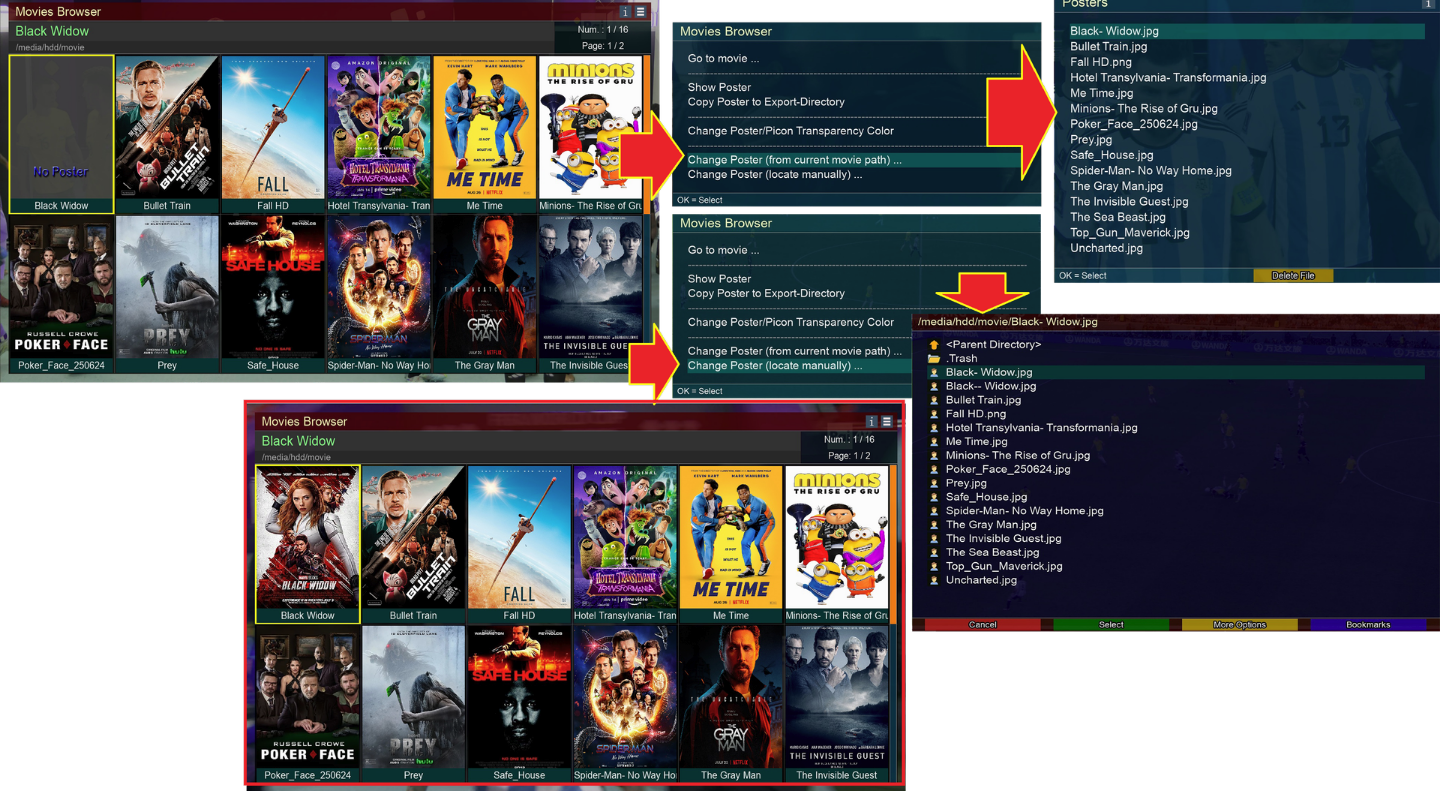The width and height of the screenshot is (1440, 791).
Task: Click the number badge on the Posters title bar
Action: pos(1428,5)
